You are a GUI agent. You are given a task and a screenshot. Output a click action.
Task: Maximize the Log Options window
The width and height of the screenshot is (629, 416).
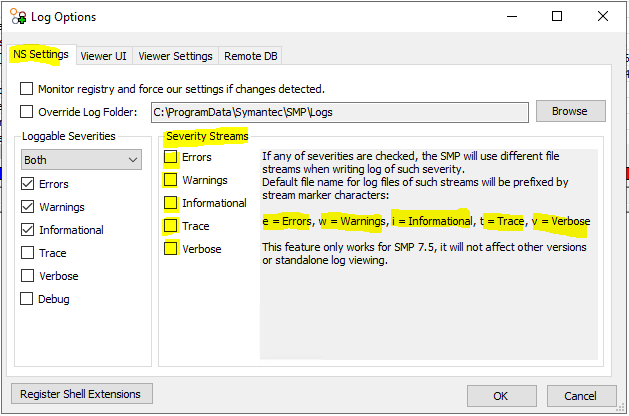pyautogui.click(x=557, y=16)
